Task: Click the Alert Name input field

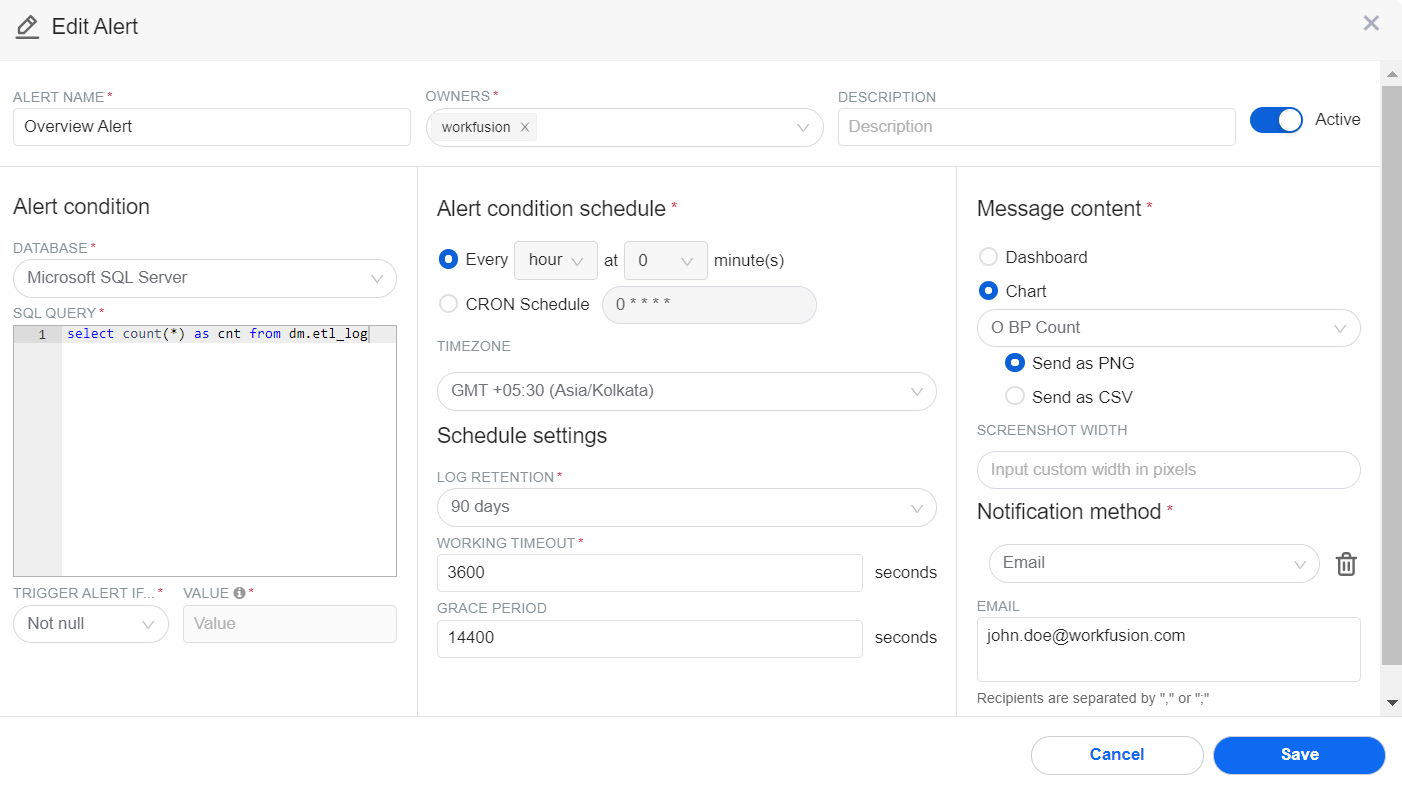Action: (x=212, y=127)
